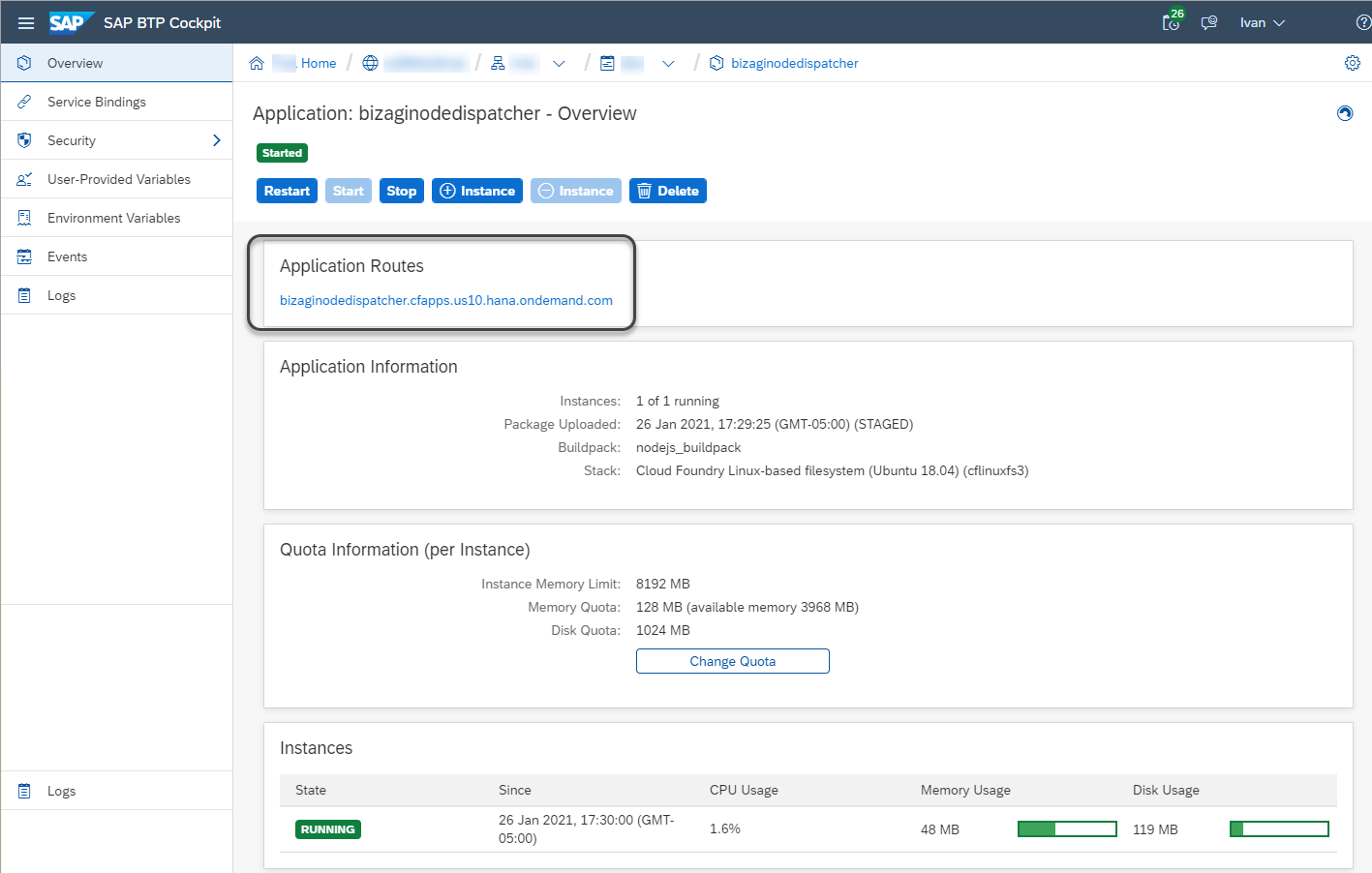This screenshot has width=1372, height=873.
Task: Click the SAP BTP Cockpit title
Action: [162, 22]
